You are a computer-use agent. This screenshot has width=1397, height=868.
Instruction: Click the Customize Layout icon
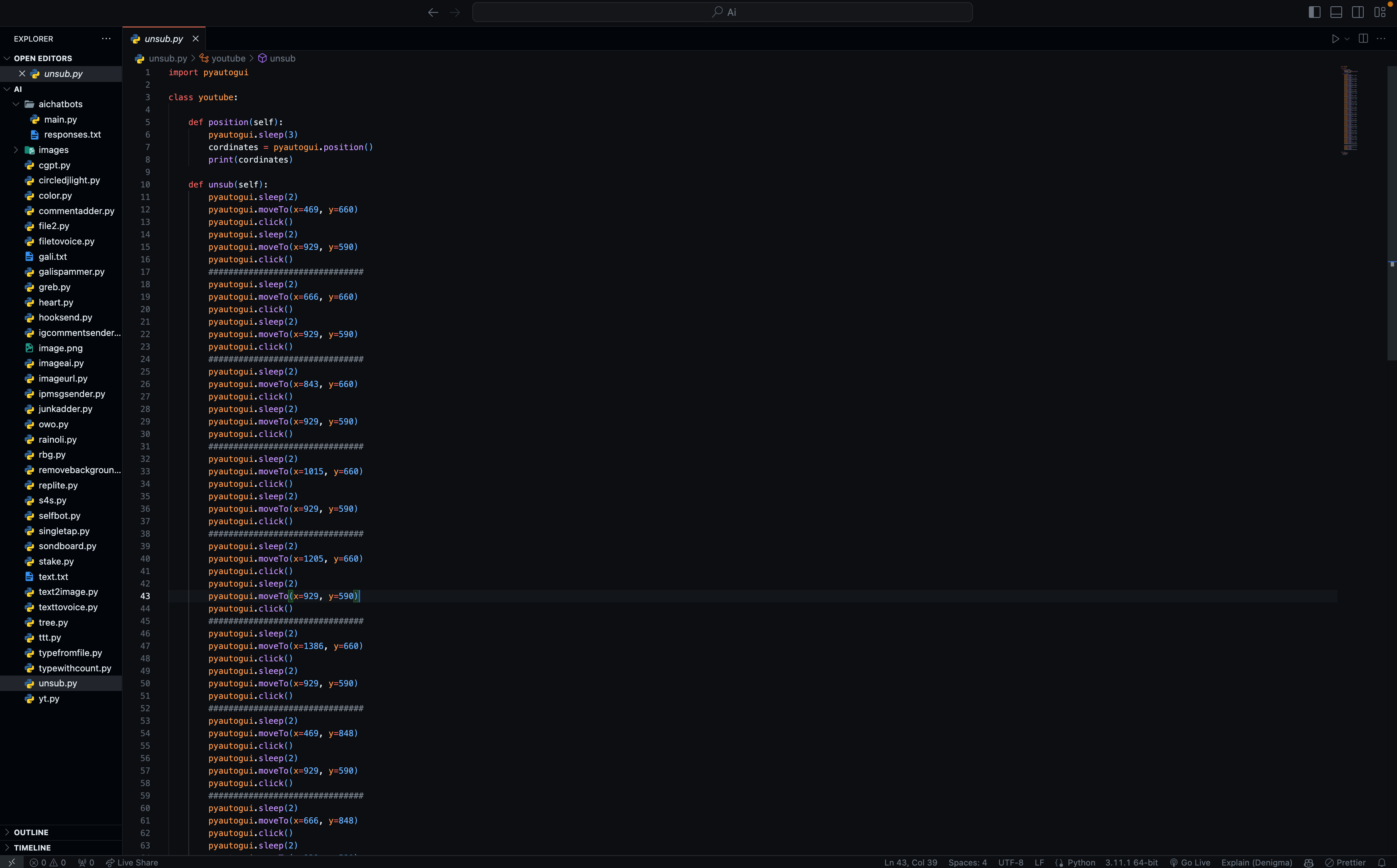coord(1380,12)
